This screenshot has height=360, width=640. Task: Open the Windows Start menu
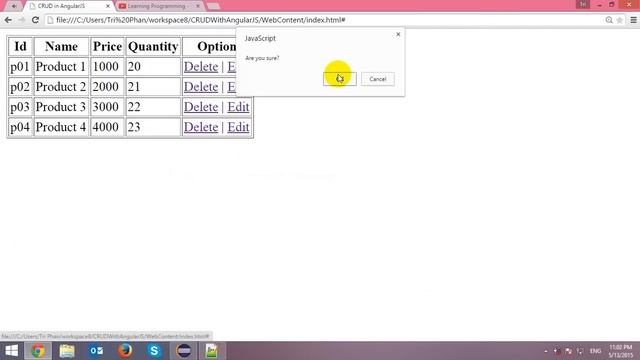point(11,351)
